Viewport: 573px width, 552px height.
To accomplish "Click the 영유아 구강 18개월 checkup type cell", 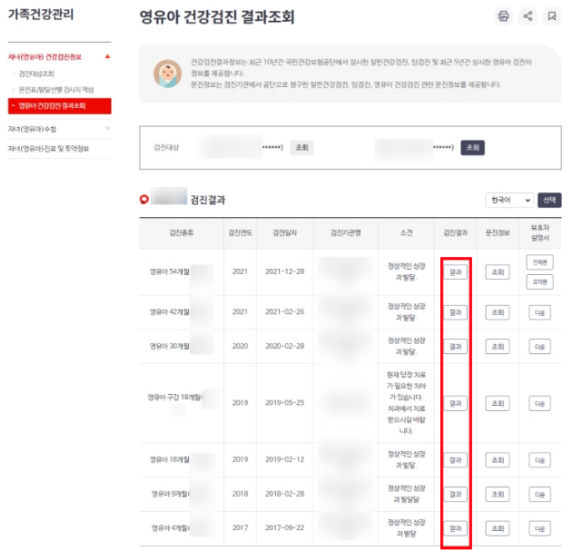I will coord(182,403).
